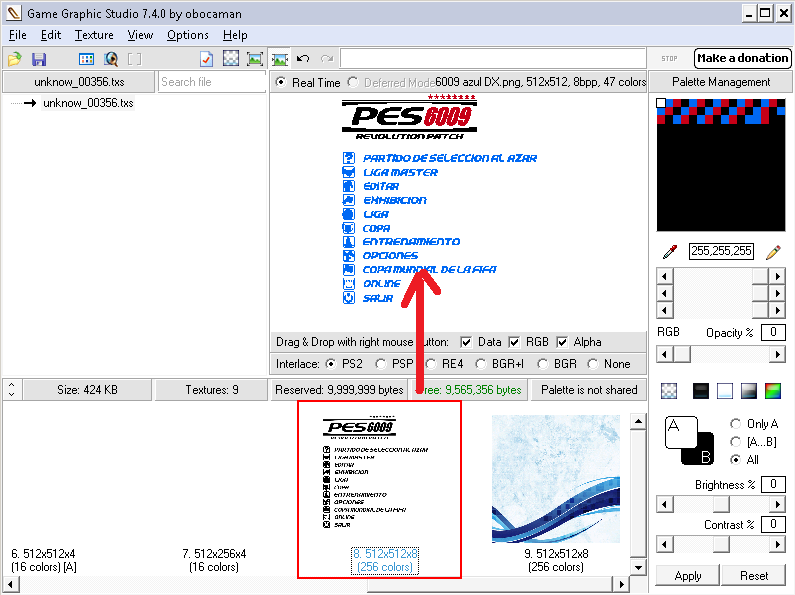Click the 255,255,255 RGB value field
The image size is (795, 595).
click(721, 251)
